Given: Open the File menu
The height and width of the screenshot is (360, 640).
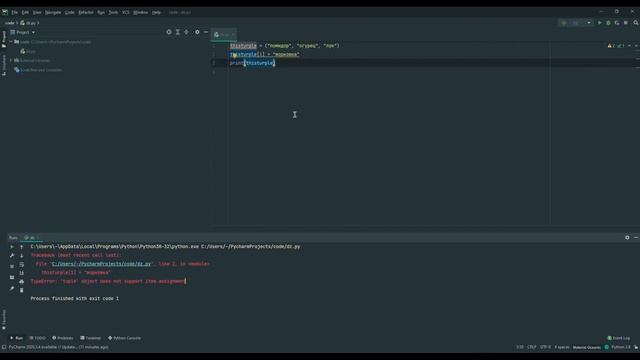Looking at the screenshot, I should click(x=15, y=12).
